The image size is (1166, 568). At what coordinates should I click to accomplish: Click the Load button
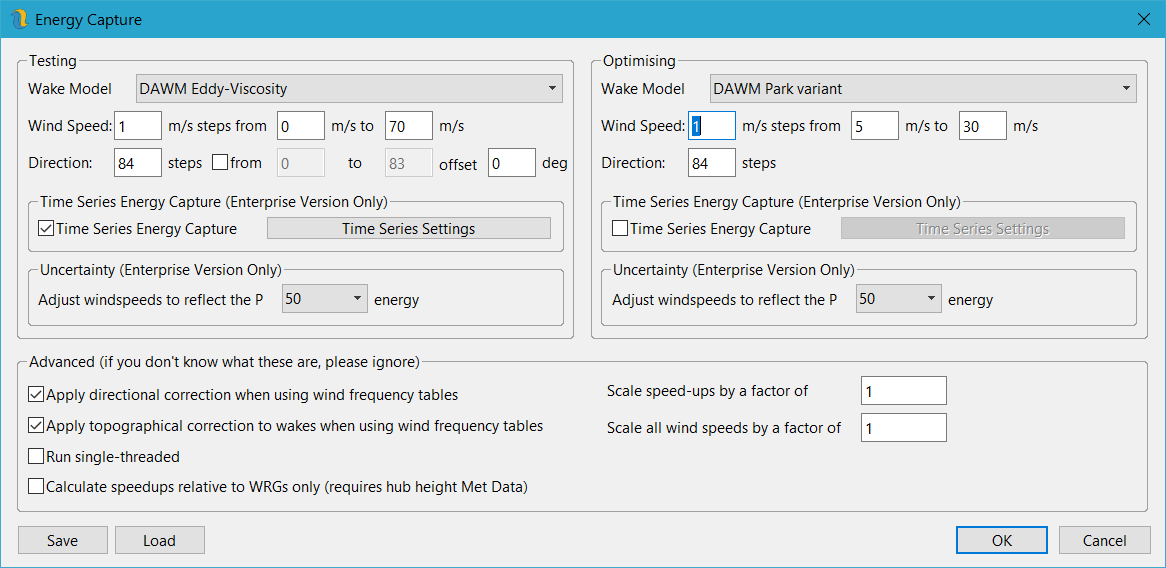pos(159,541)
